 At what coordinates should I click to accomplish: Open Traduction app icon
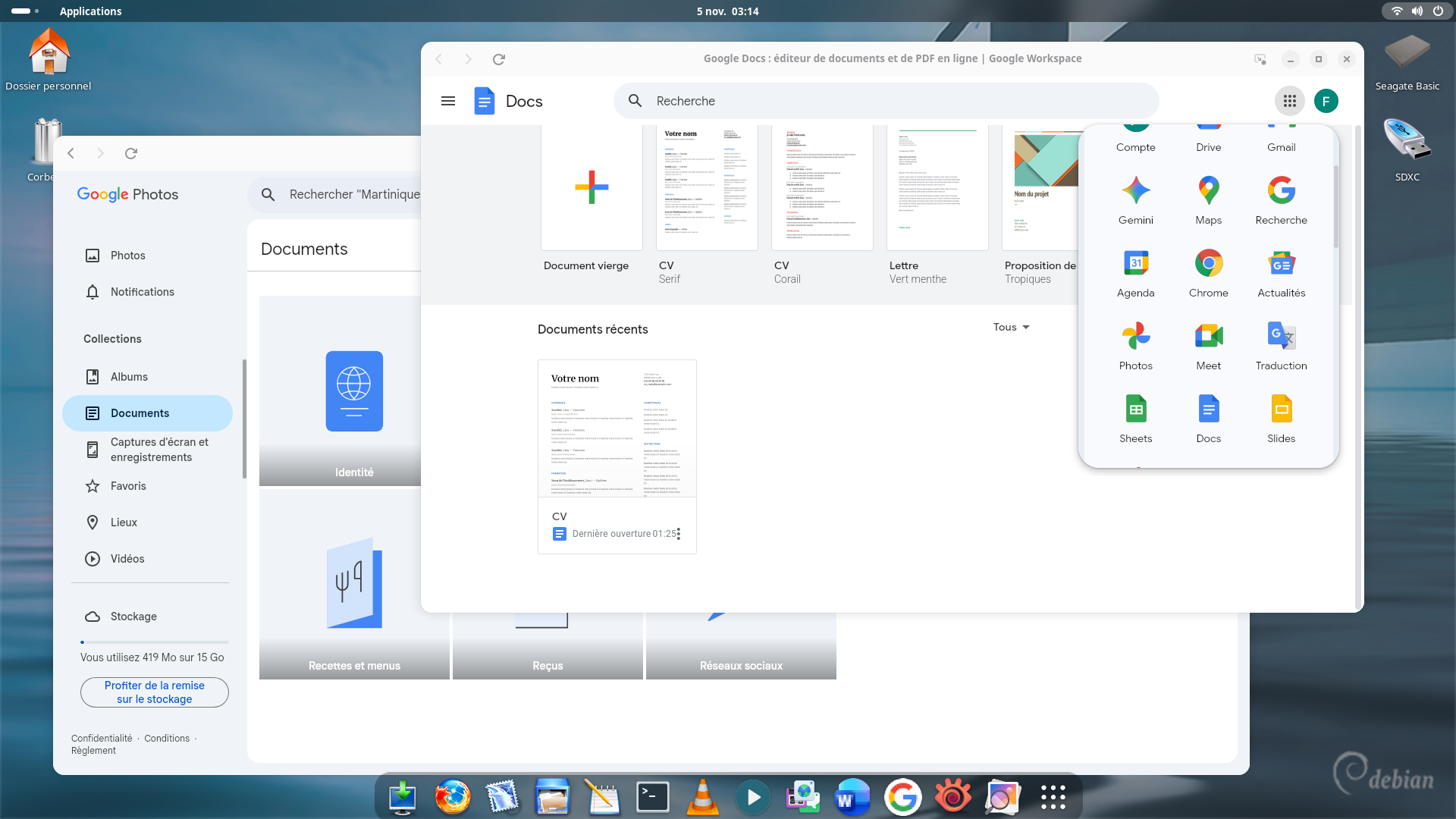pos(1281,345)
